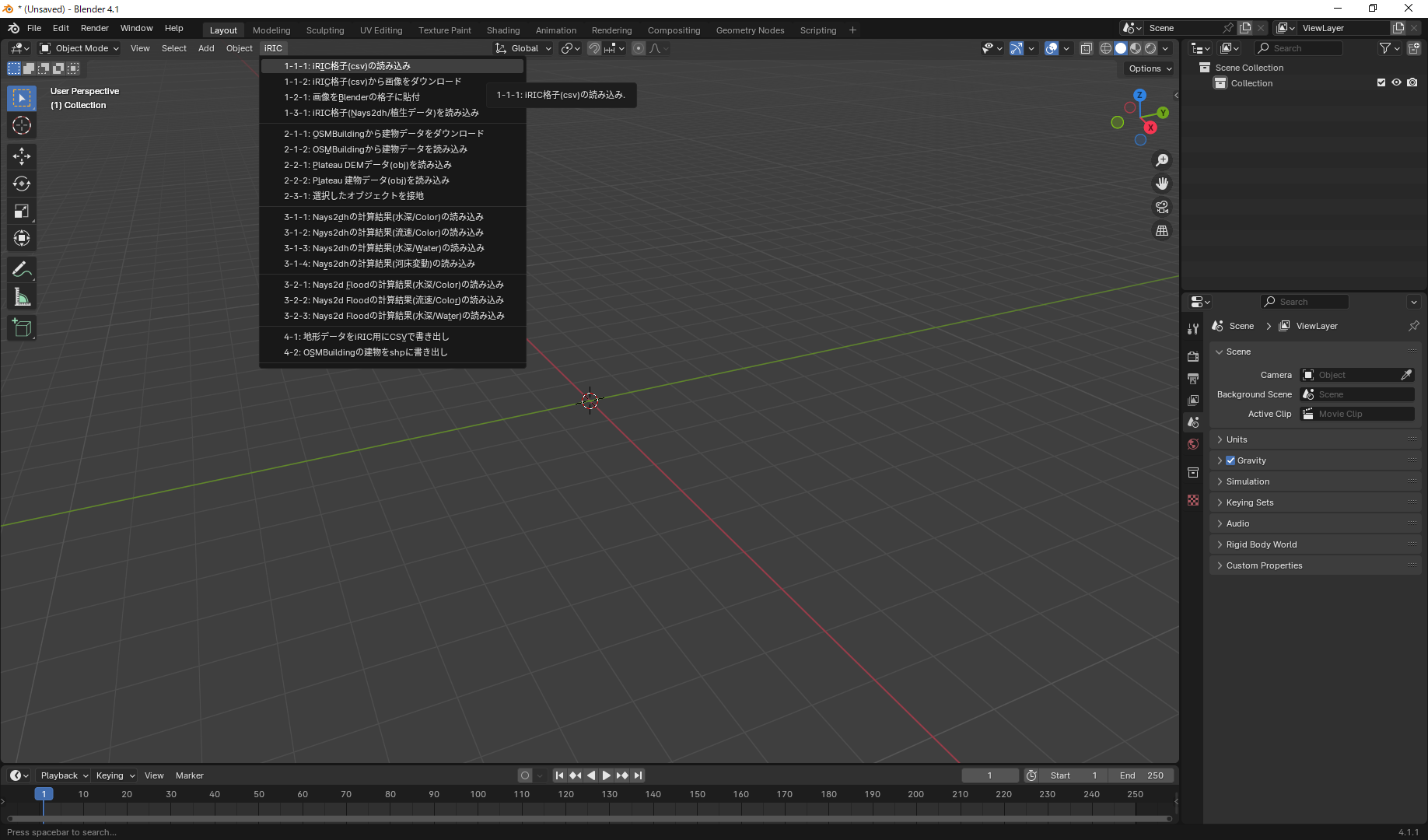Open the Object Mode dropdown
The image size is (1428, 840).
[x=79, y=48]
